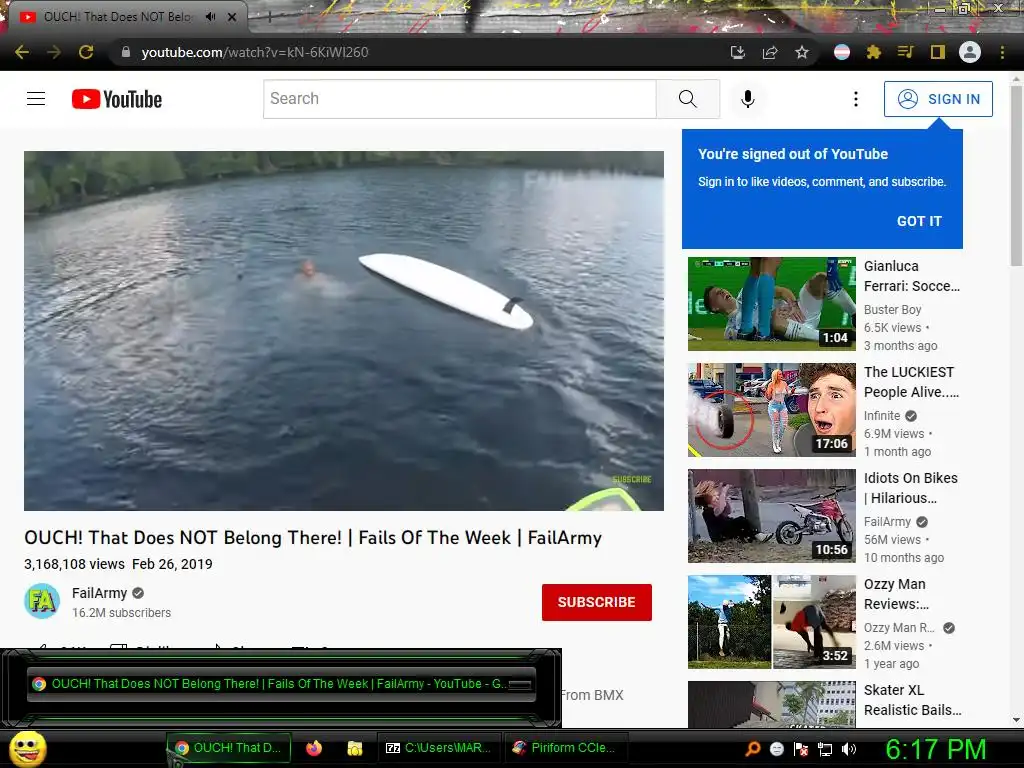1024x768 pixels.
Task: Click the red SUBSCRIBE button
Action: click(597, 602)
